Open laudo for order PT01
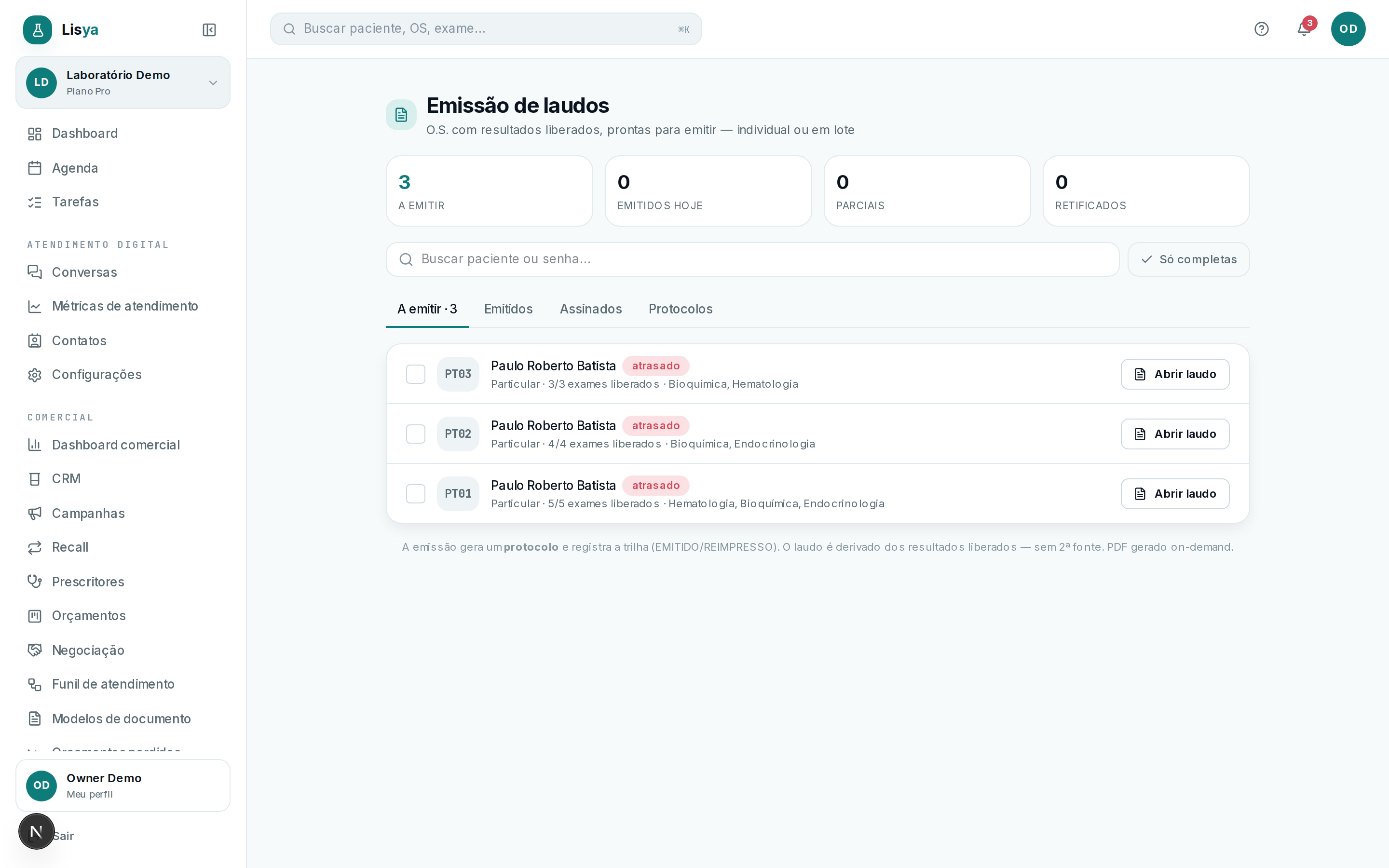 [x=1174, y=494]
